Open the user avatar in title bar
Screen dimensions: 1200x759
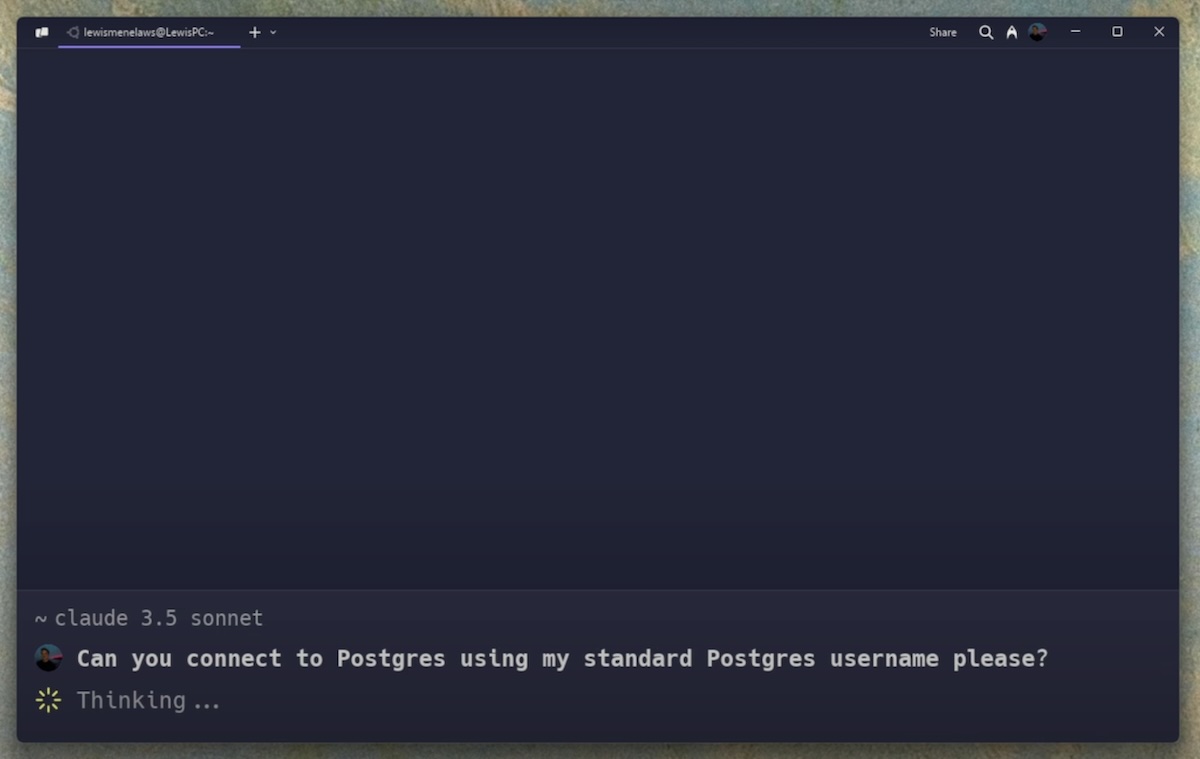pyautogui.click(x=1038, y=32)
